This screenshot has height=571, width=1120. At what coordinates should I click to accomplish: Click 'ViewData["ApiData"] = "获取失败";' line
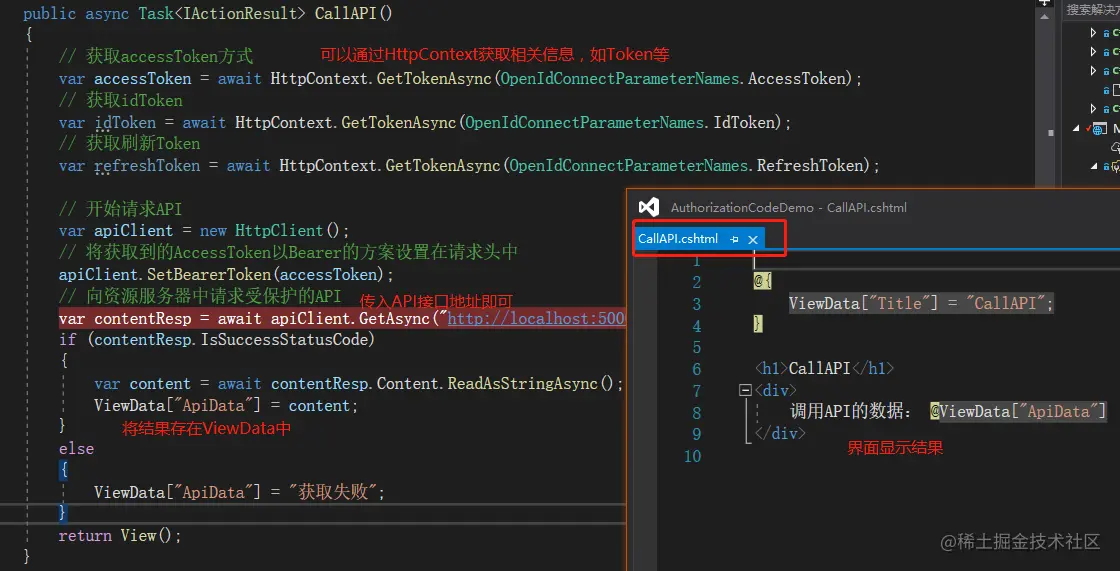pyautogui.click(x=239, y=492)
